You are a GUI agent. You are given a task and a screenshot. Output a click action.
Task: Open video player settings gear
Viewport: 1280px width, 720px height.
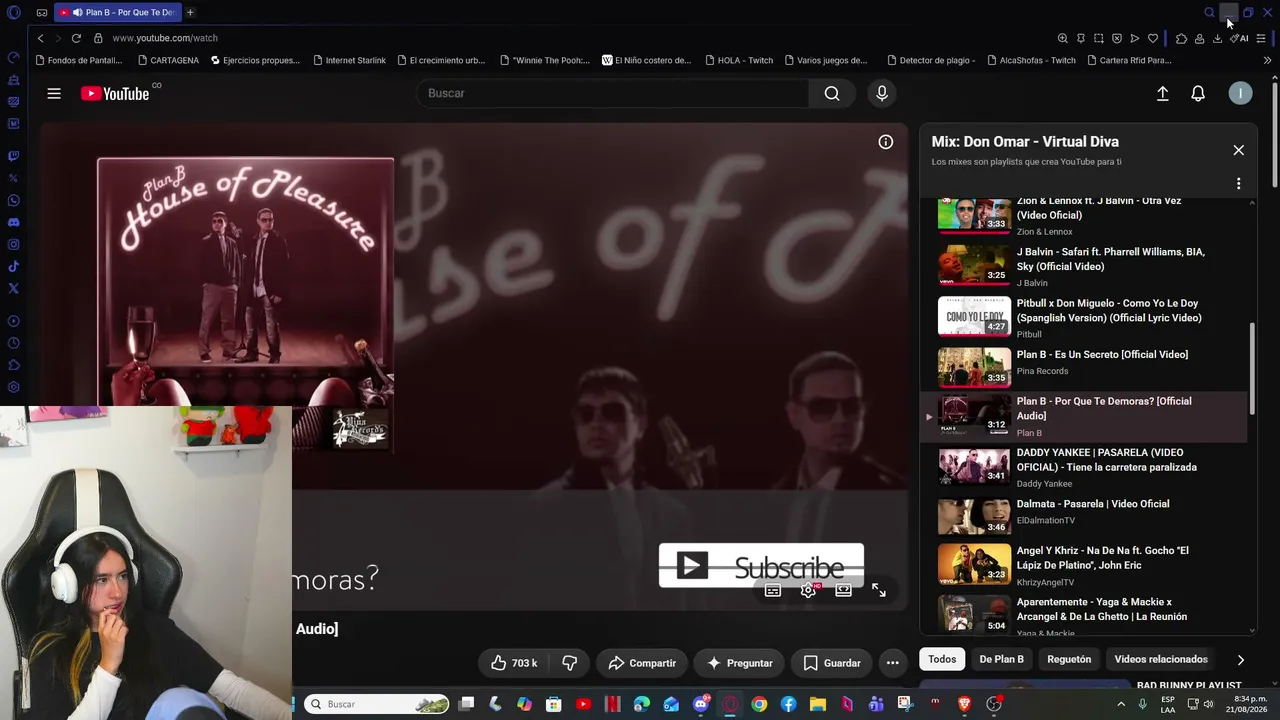808,590
